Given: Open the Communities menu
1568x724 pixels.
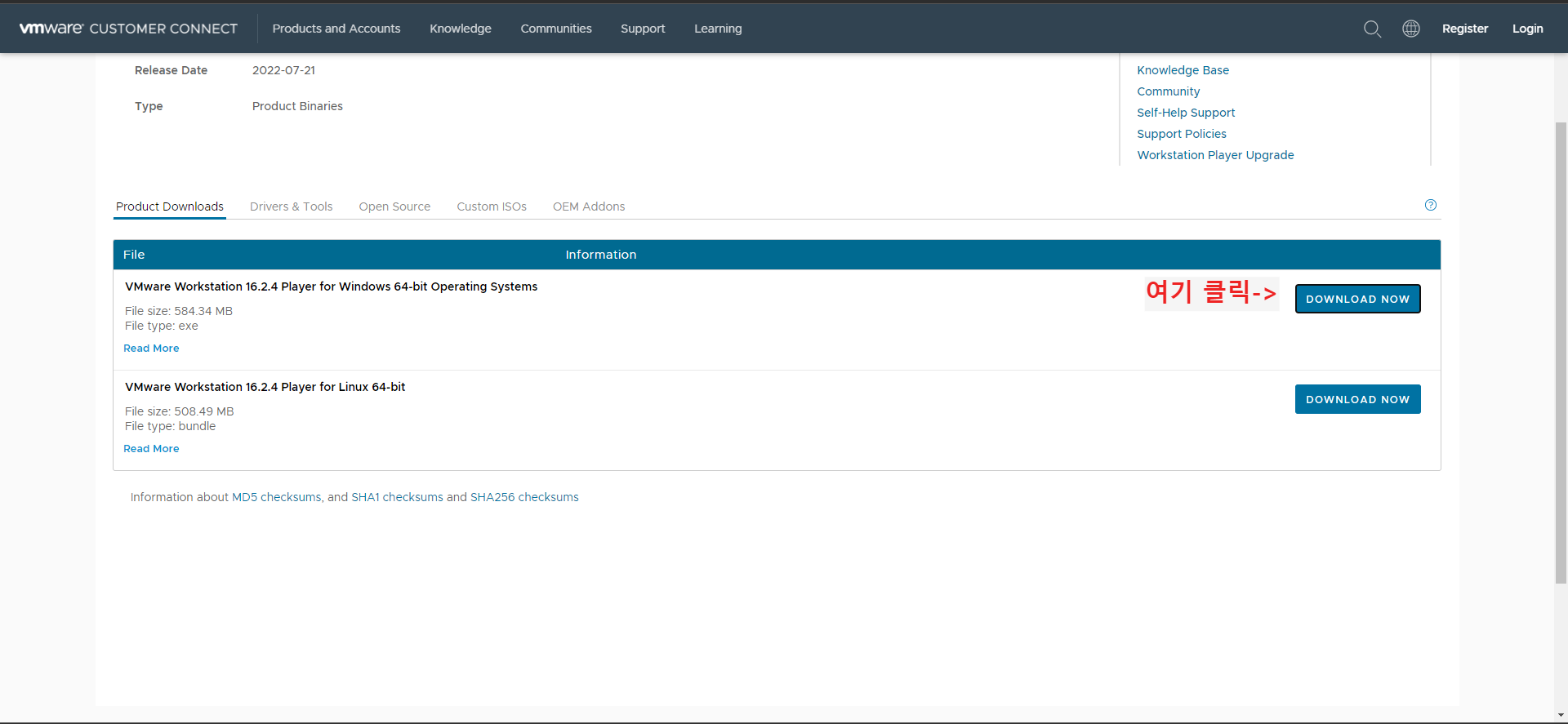Looking at the screenshot, I should [x=556, y=29].
